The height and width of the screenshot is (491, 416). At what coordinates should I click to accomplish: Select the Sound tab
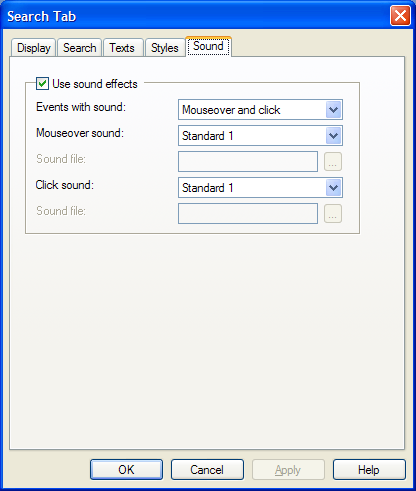(x=208, y=46)
